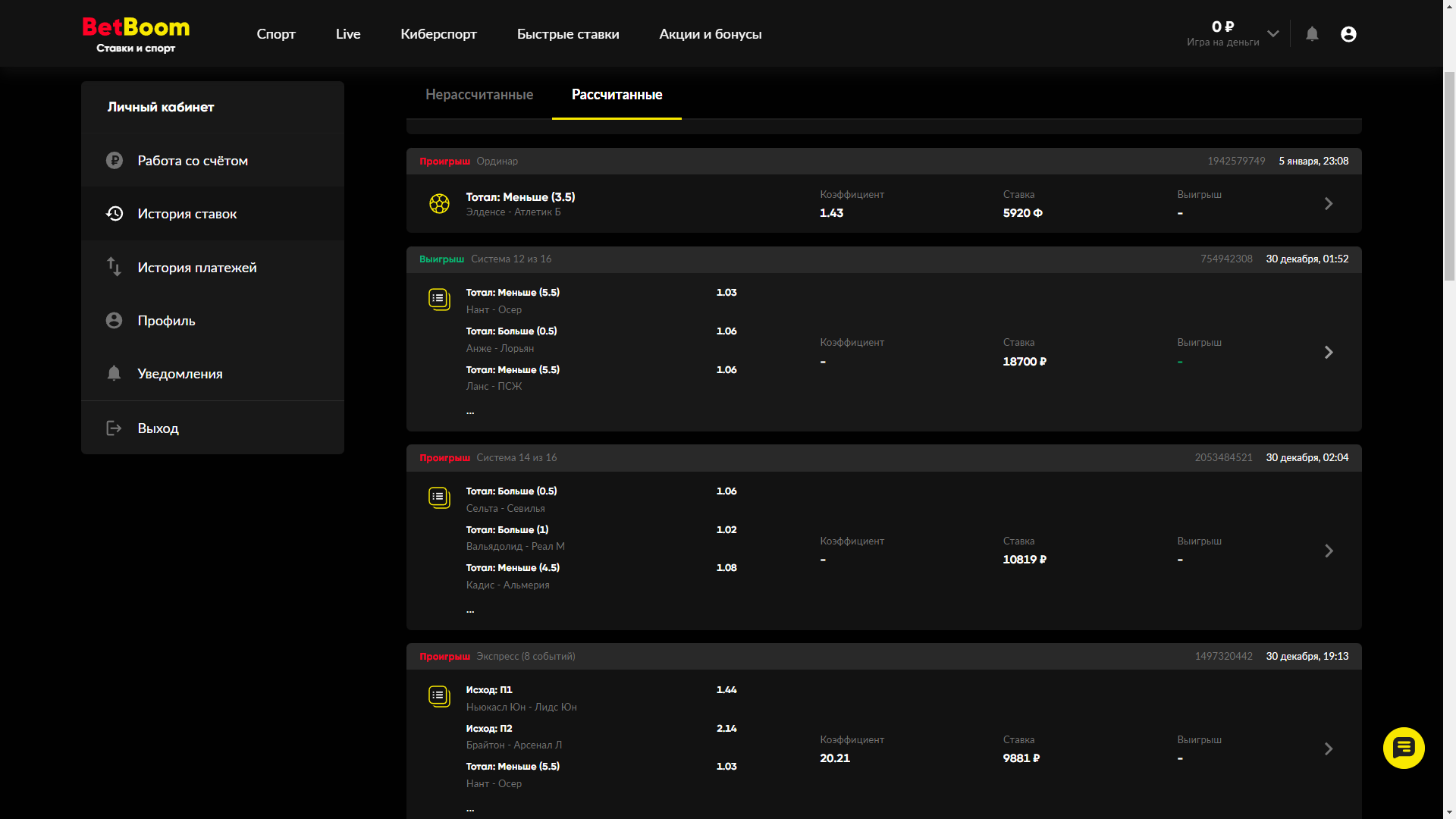
Task: Click bet slip icon on Система 12 из 16
Action: click(x=439, y=300)
